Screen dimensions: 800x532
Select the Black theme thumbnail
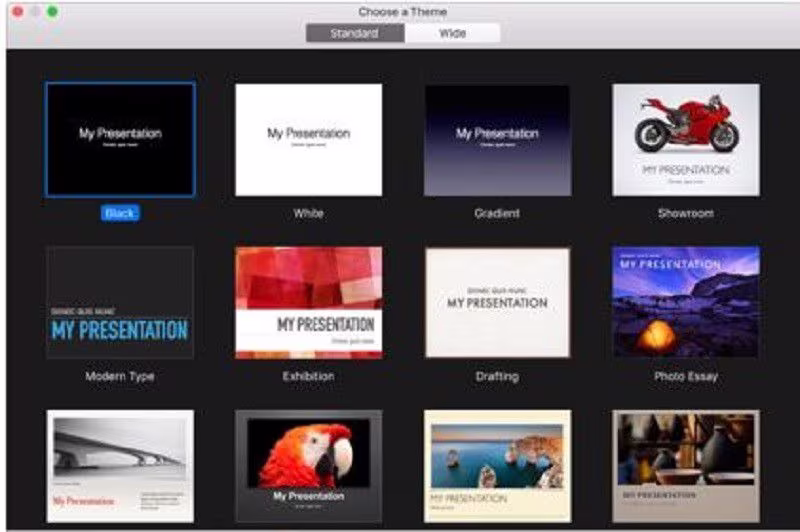click(120, 140)
